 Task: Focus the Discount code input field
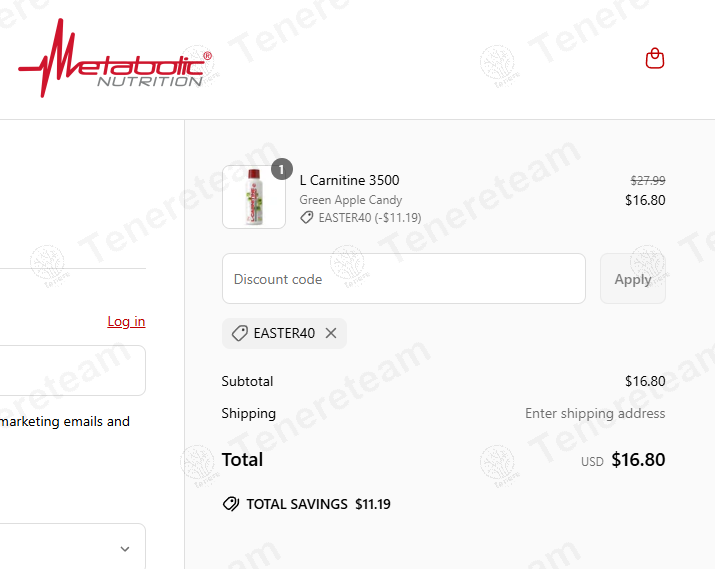(x=403, y=279)
